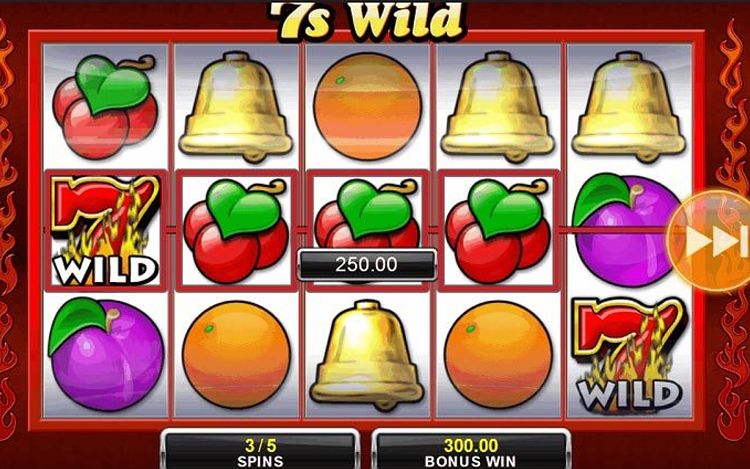Click the 3/5 SPINS counter panel

(x=261, y=451)
